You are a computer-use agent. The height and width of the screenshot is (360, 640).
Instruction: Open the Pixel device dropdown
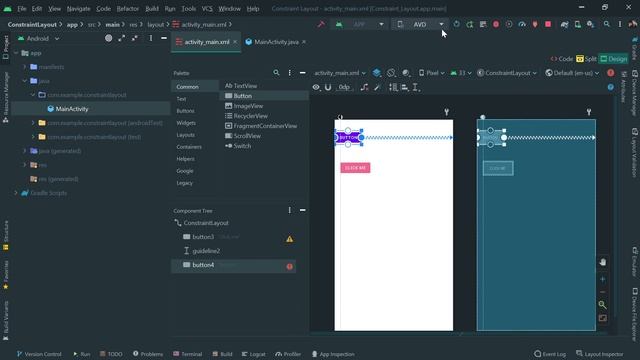point(431,73)
